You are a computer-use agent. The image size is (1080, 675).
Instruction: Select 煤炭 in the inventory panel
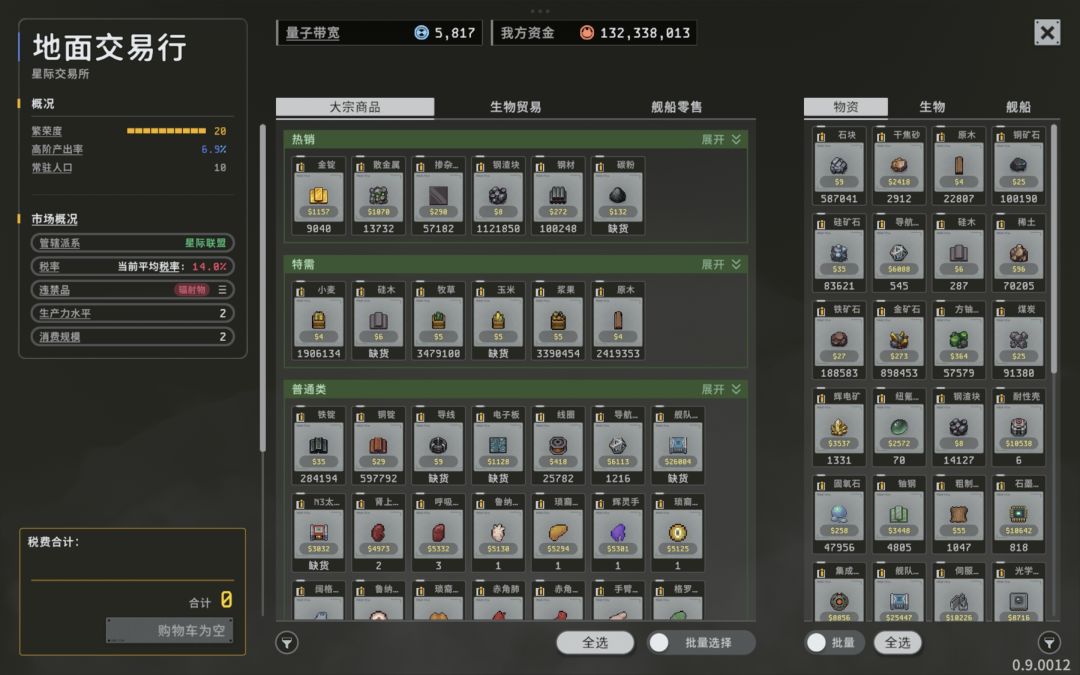pyautogui.click(x=1019, y=340)
